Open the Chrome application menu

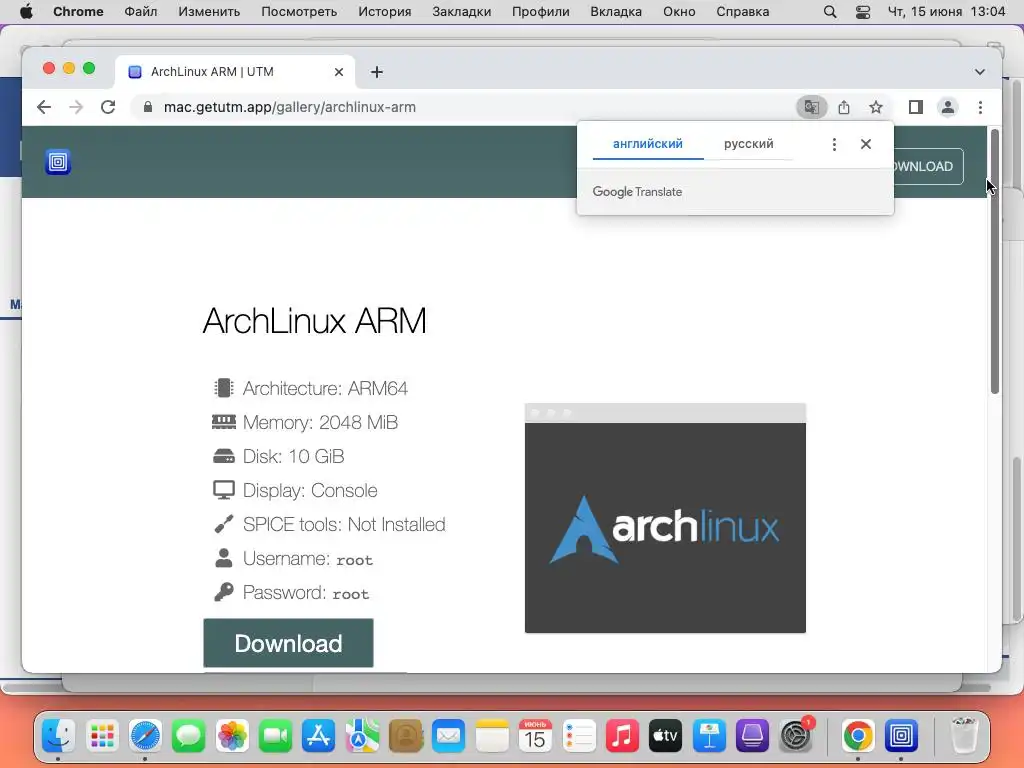(78, 12)
